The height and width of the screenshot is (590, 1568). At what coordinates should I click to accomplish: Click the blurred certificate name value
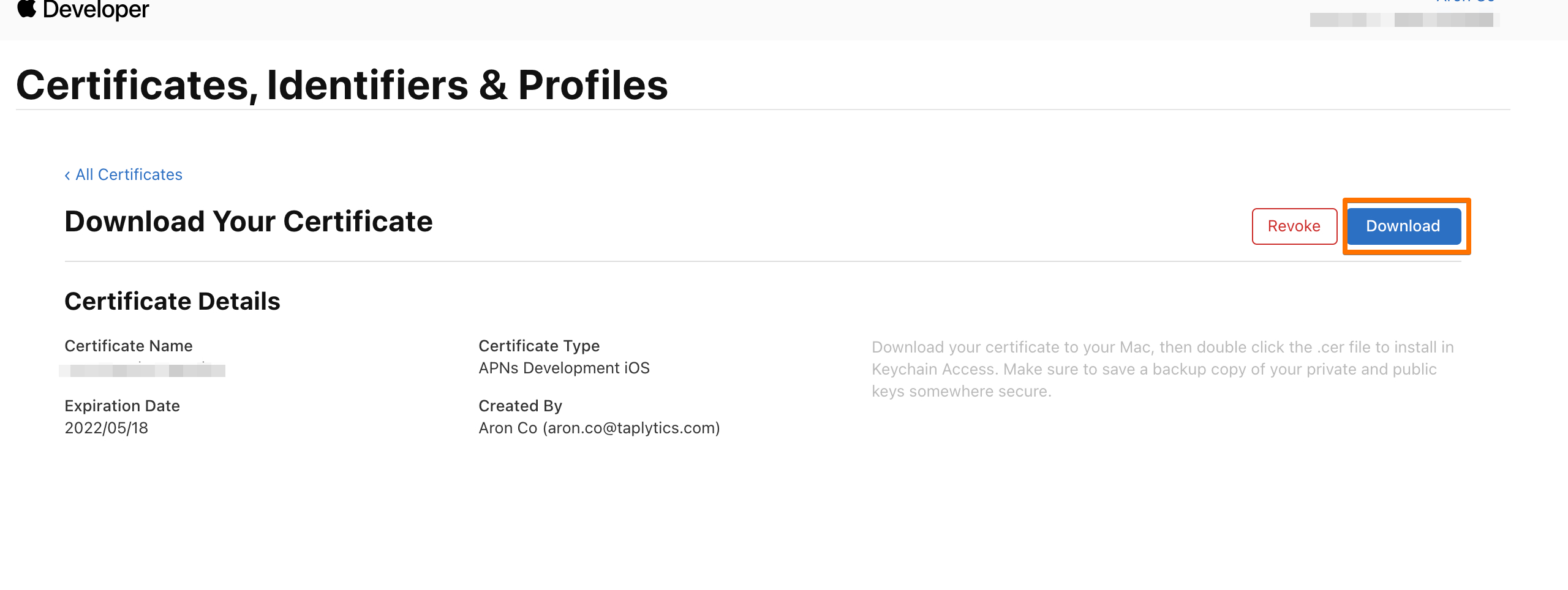tap(142, 370)
